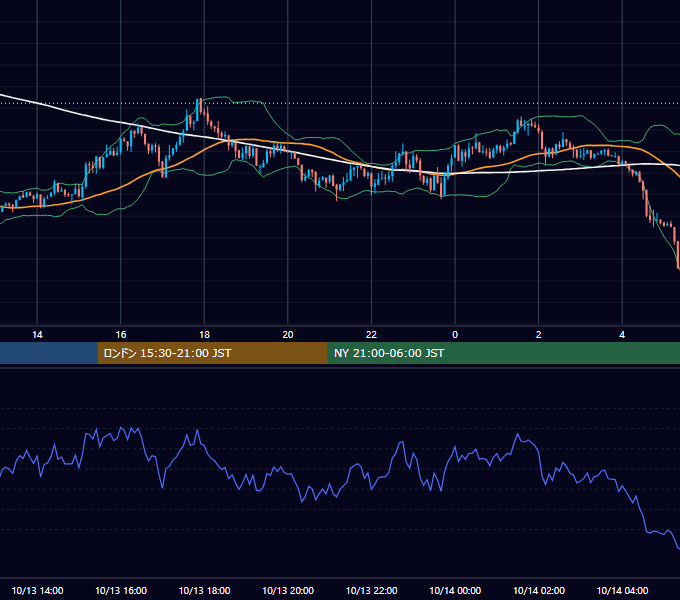Click the 10/13 18:00 date label
Image resolution: width=680 pixels, height=600 pixels.
(x=204, y=590)
